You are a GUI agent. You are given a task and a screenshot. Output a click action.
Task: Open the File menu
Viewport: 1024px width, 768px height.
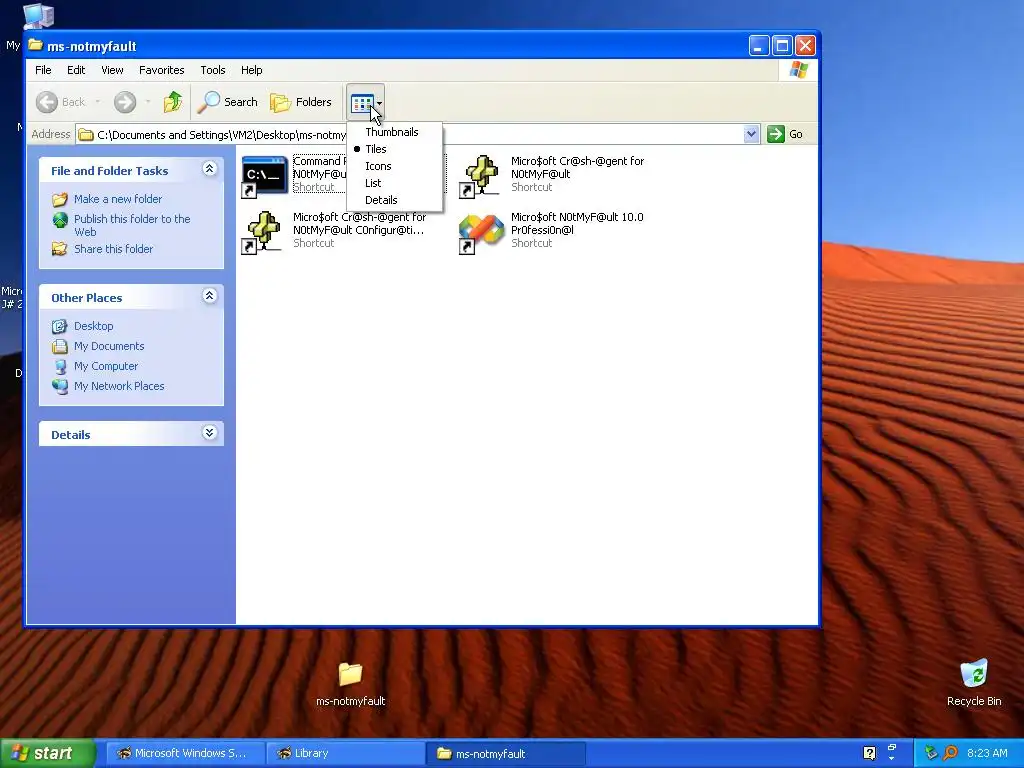43,70
